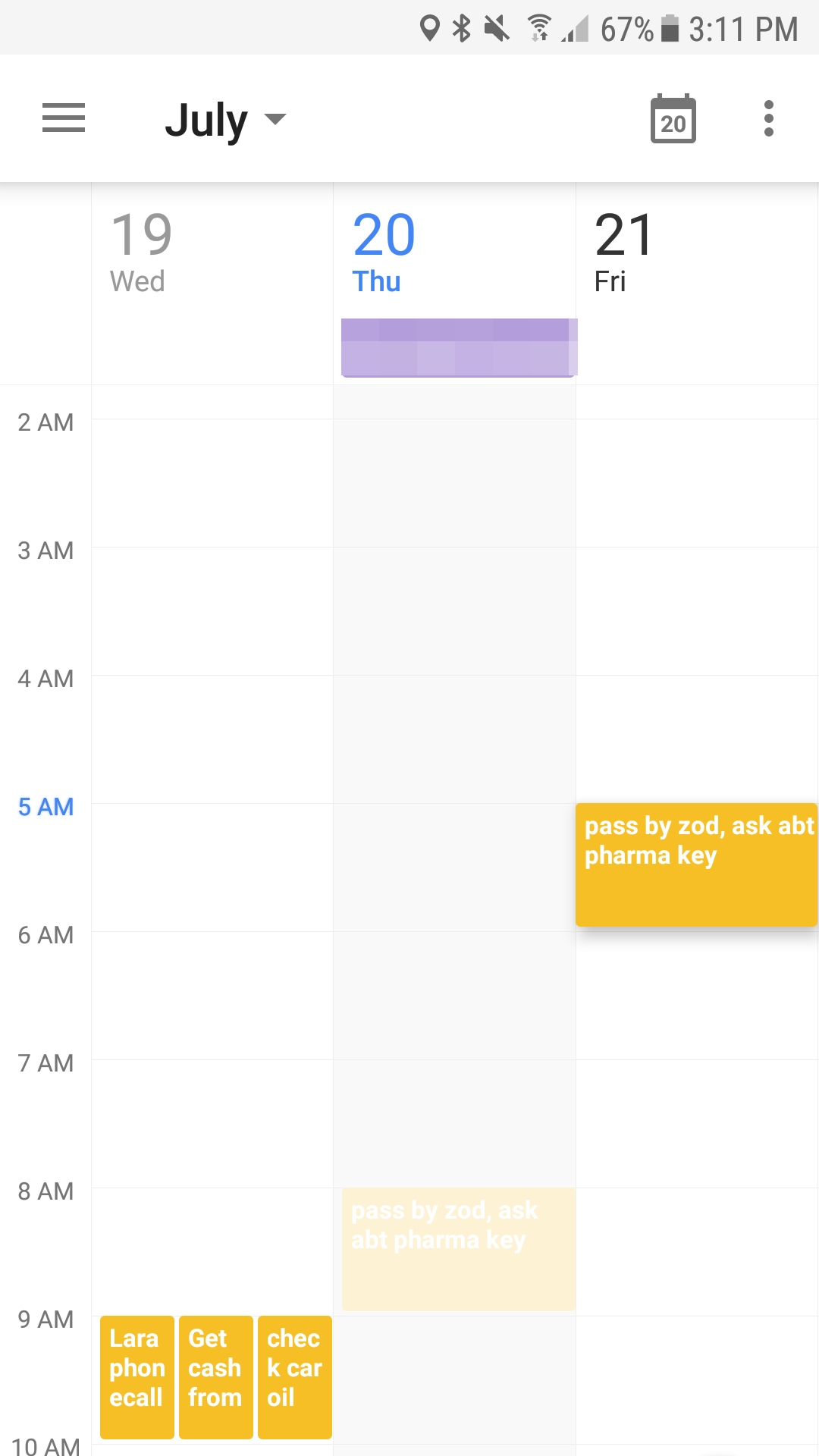This screenshot has width=819, height=1456.
Task: Tap the muted sound status icon
Action: (499, 27)
